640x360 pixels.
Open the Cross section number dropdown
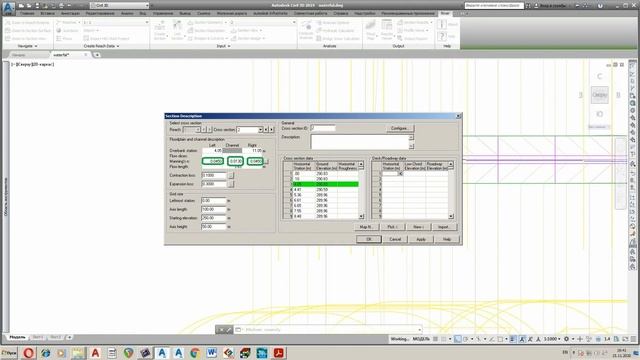click(249, 130)
